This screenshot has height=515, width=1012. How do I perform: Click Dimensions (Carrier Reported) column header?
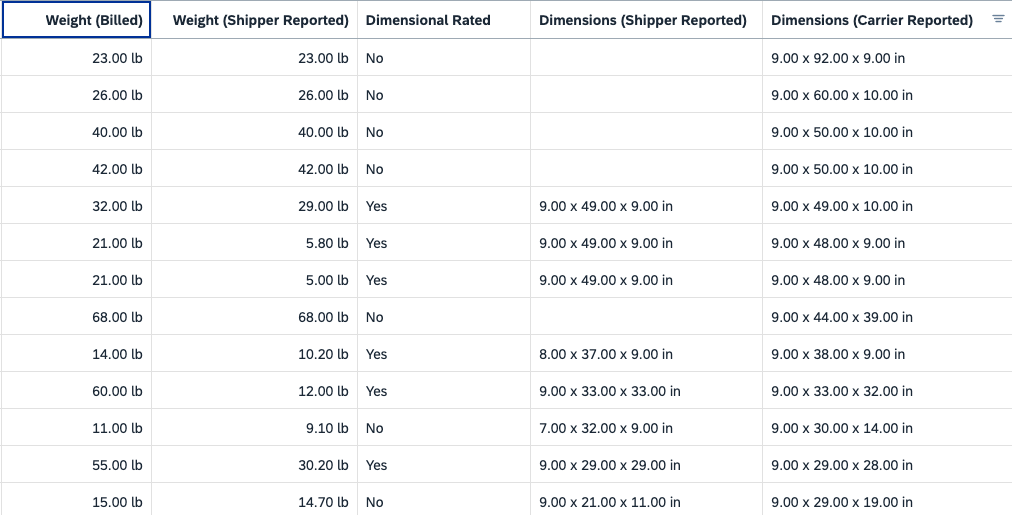pyautogui.click(x=872, y=20)
